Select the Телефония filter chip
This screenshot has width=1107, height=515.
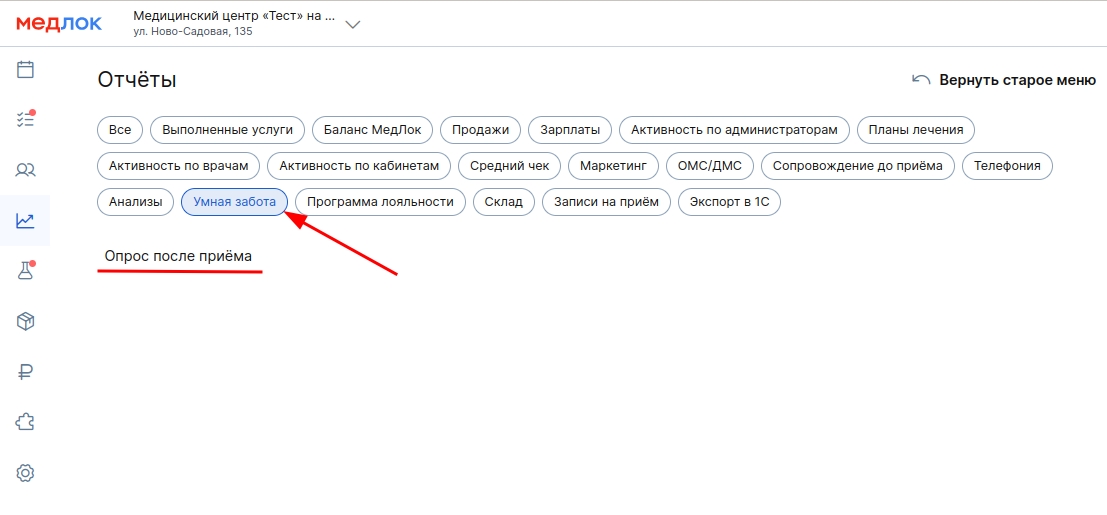pos(1007,166)
